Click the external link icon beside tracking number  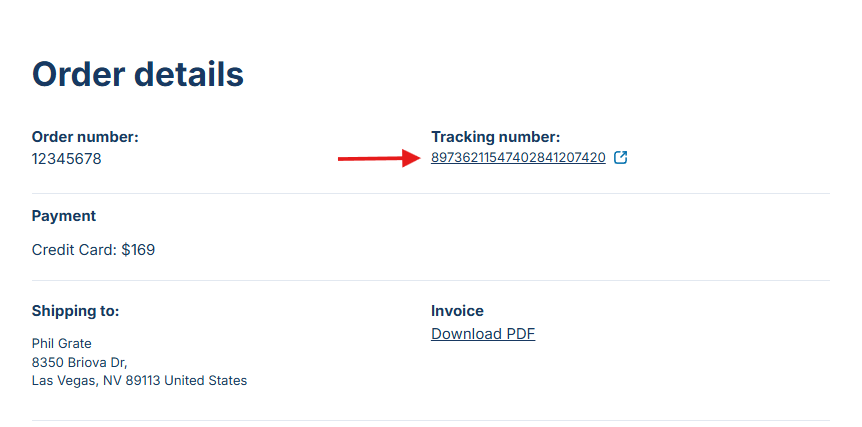click(x=621, y=157)
